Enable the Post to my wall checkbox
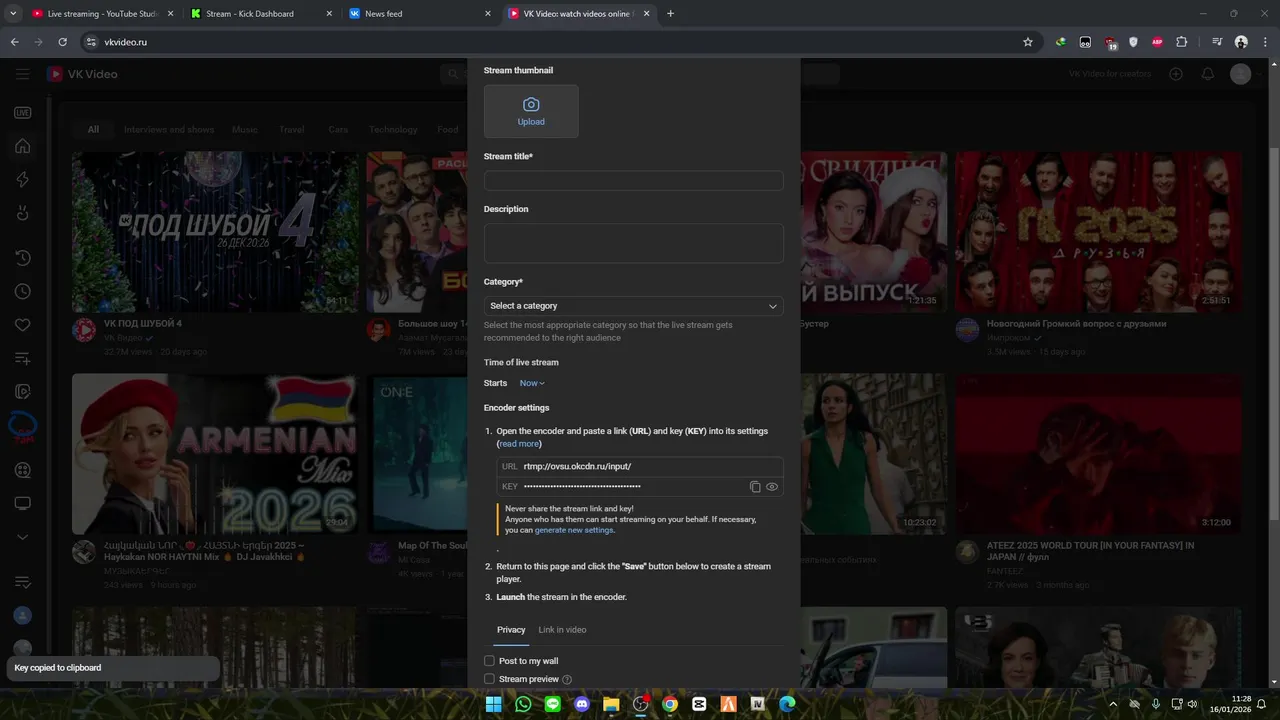1280x720 pixels. point(489,661)
